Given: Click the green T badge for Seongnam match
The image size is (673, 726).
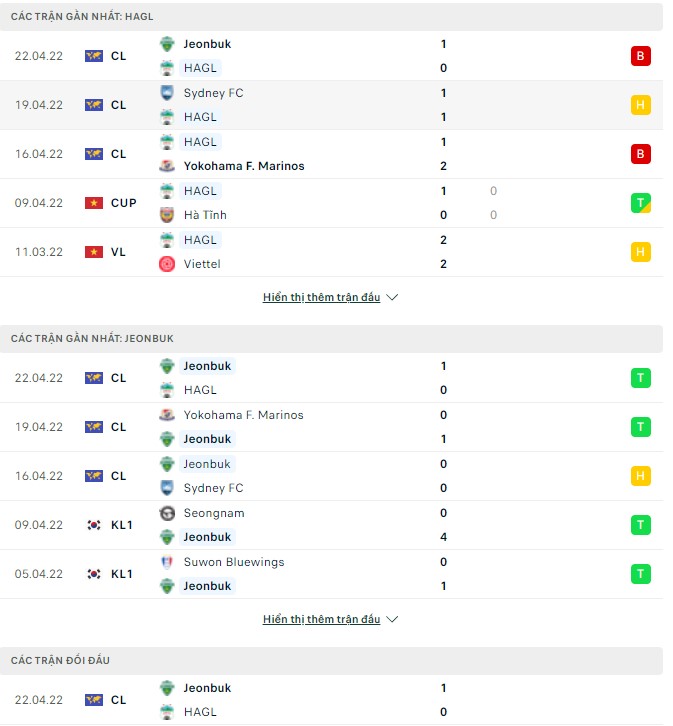Looking at the screenshot, I should coord(641,525).
